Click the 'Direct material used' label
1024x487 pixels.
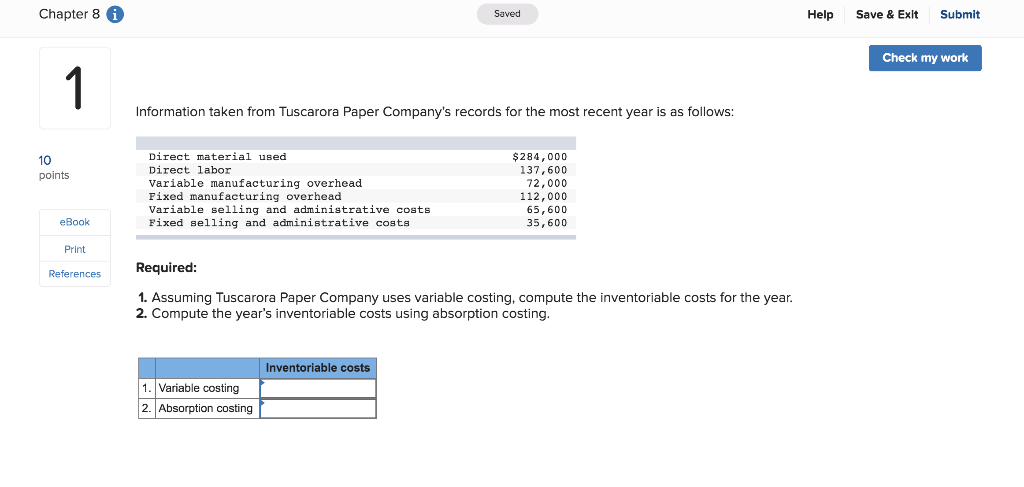(217, 157)
